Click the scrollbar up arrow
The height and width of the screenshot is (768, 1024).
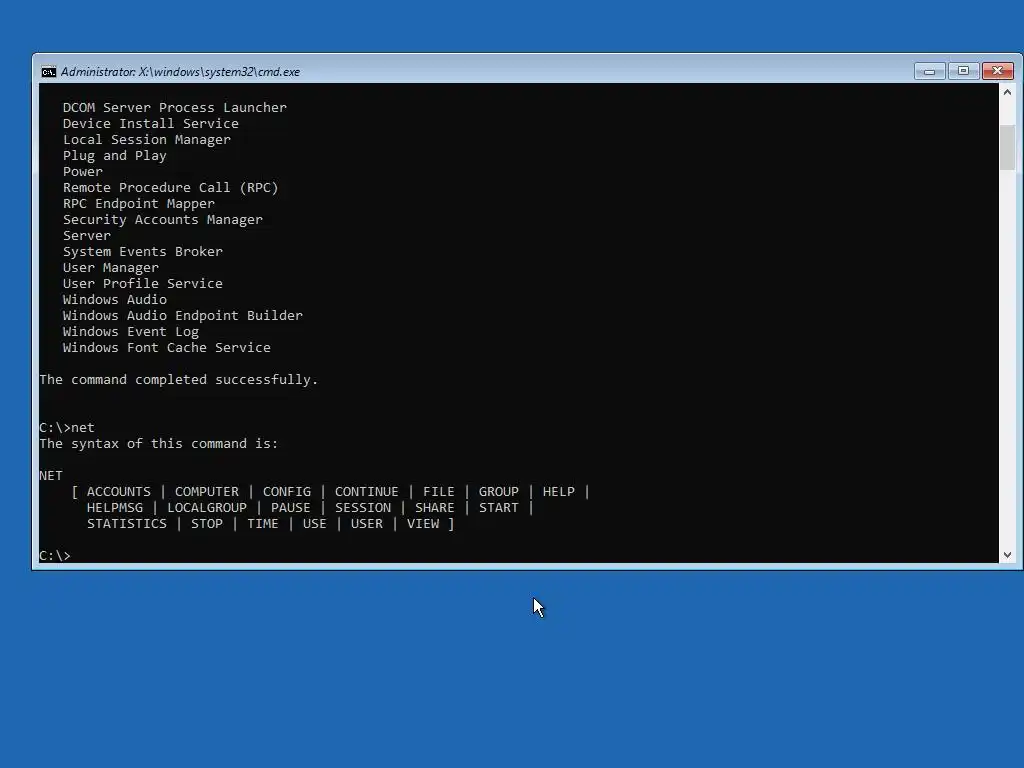pyautogui.click(x=1007, y=92)
